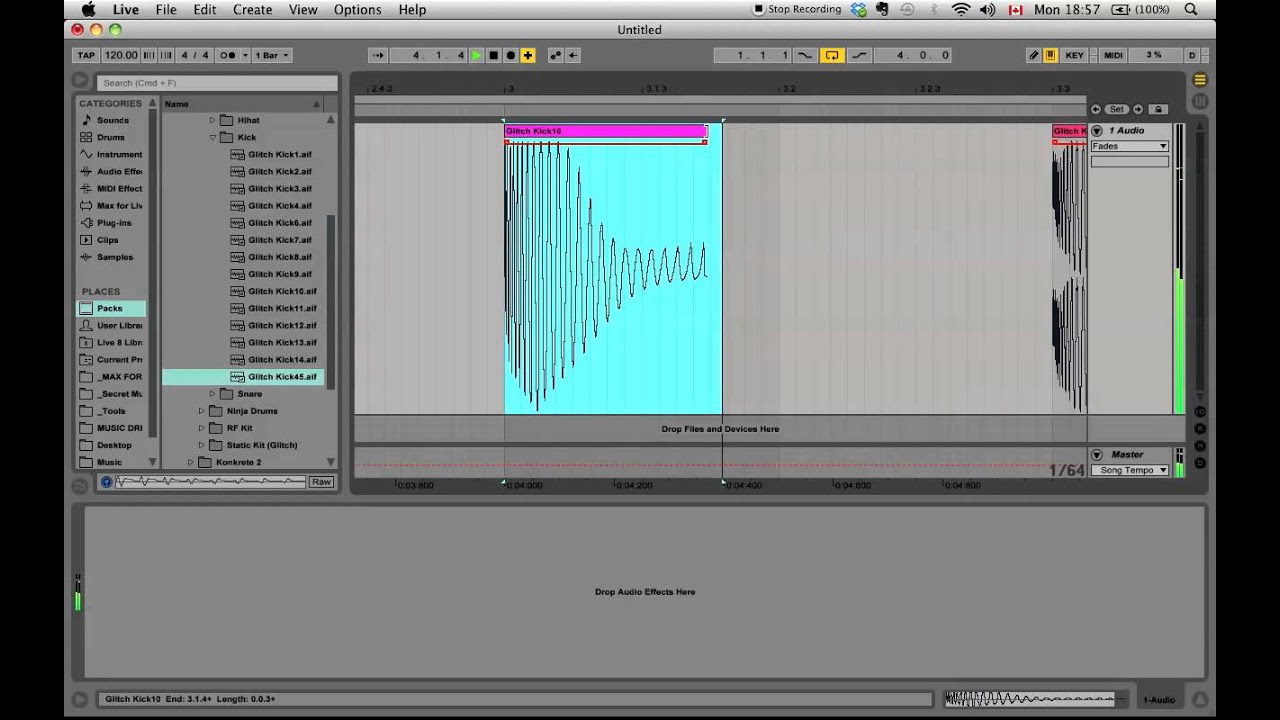The height and width of the screenshot is (720, 1280).
Task: Fold the 1 Audio track
Action: point(1097,131)
